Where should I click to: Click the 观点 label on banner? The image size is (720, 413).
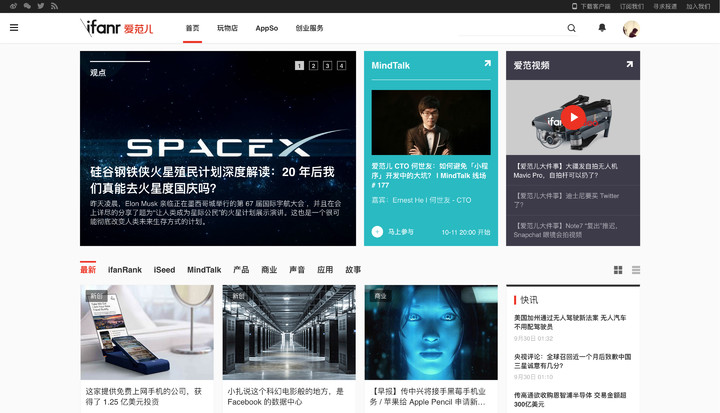pos(98,73)
